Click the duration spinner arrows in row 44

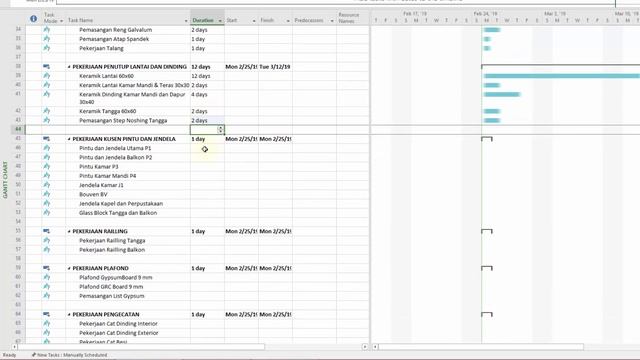click(x=220, y=129)
